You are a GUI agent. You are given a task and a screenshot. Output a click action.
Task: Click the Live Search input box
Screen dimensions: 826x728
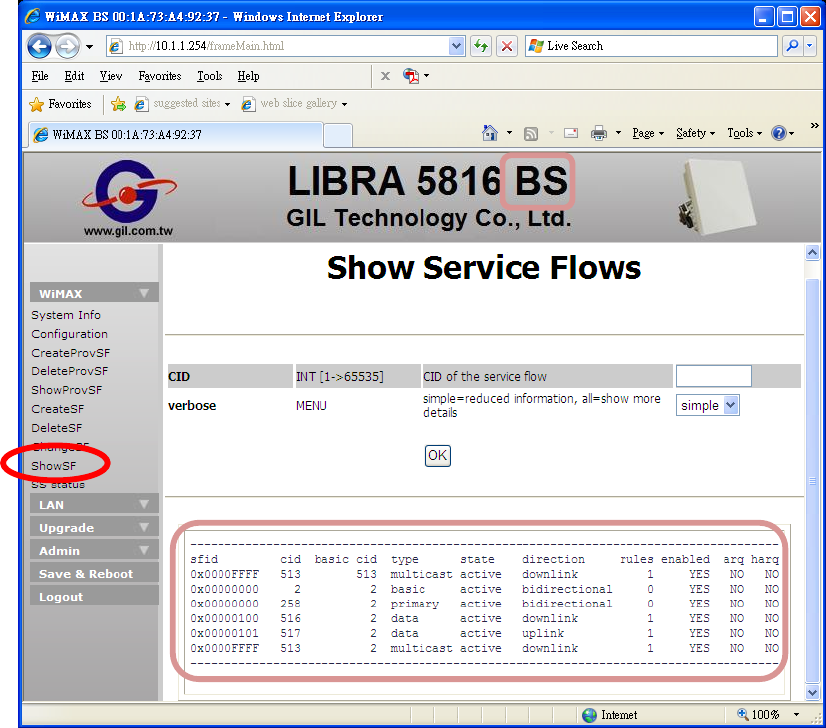pos(652,46)
